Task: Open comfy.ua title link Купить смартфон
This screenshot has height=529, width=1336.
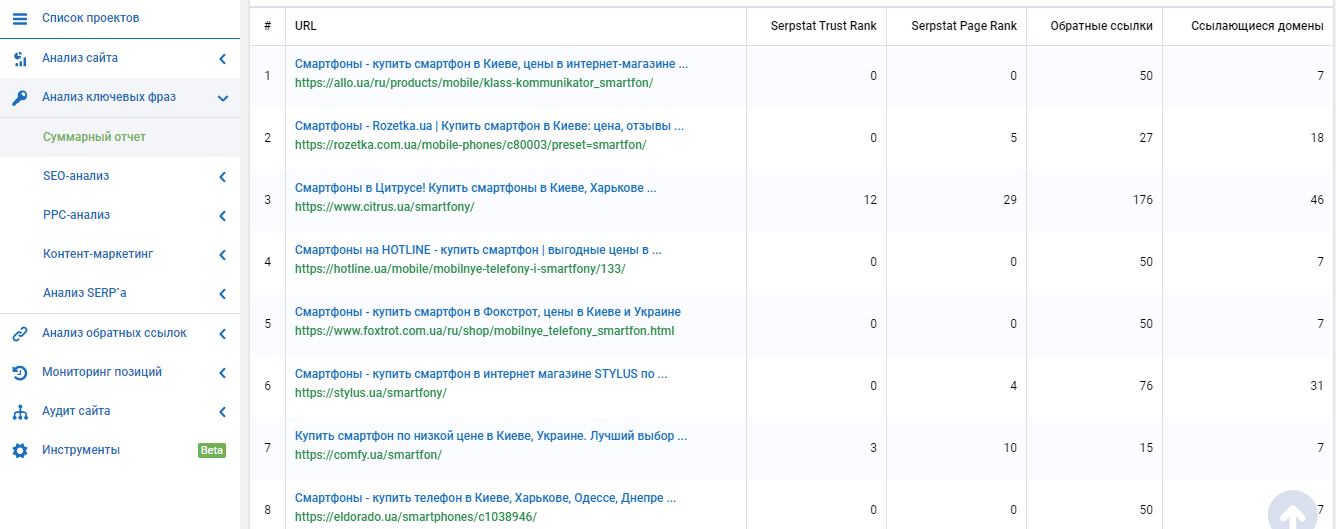Action: [491, 436]
